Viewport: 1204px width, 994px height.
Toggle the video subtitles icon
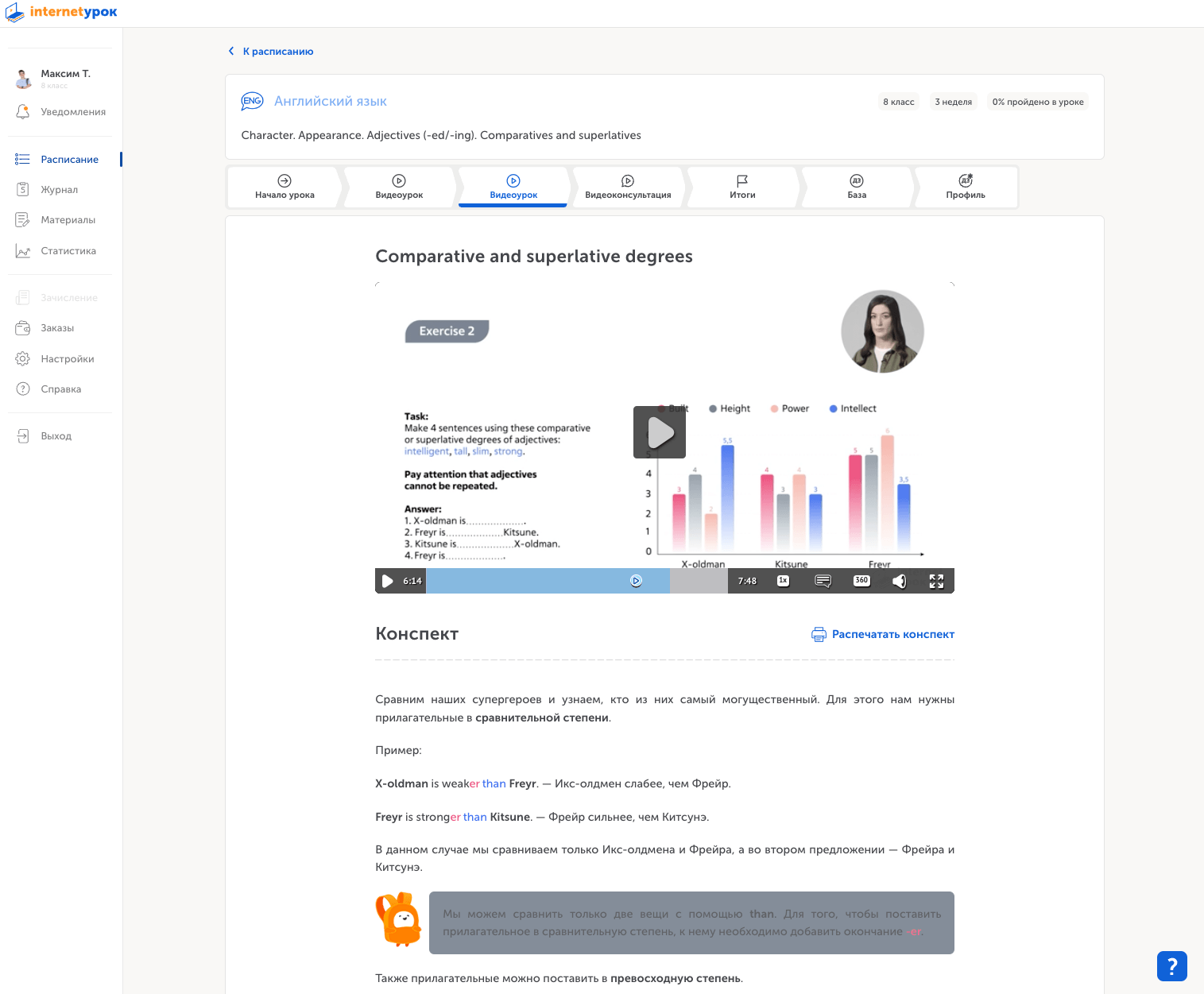tap(823, 581)
